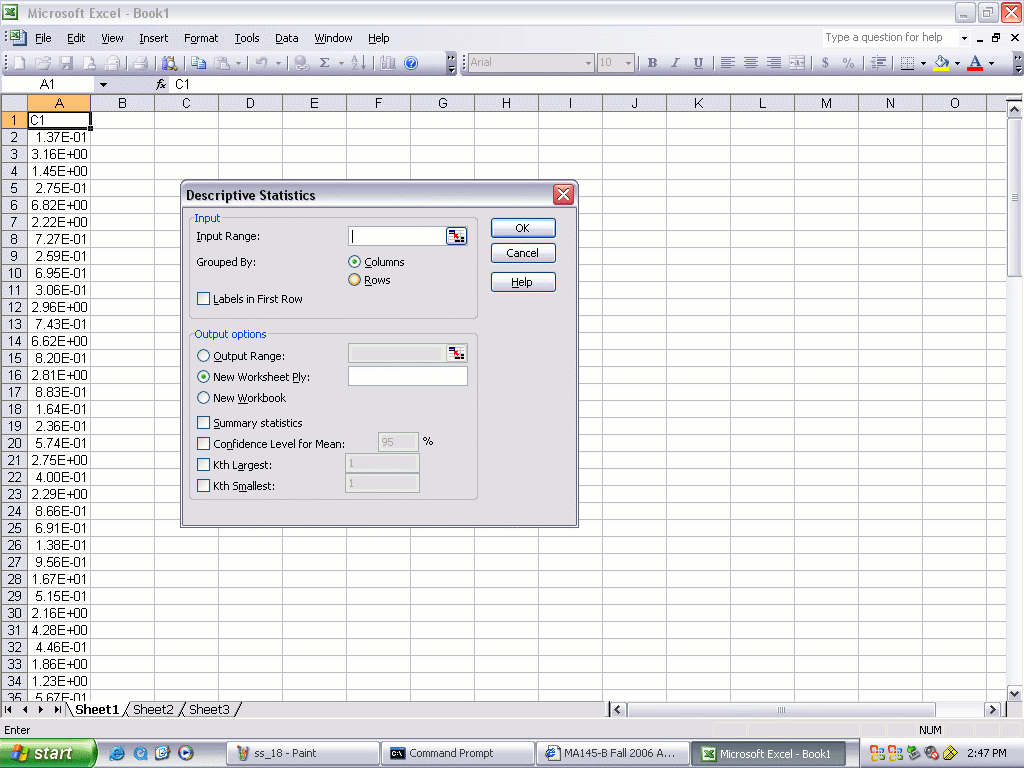Check the Summary statistics option
This screenshot has width=1024, height=768.
(204, 423)
